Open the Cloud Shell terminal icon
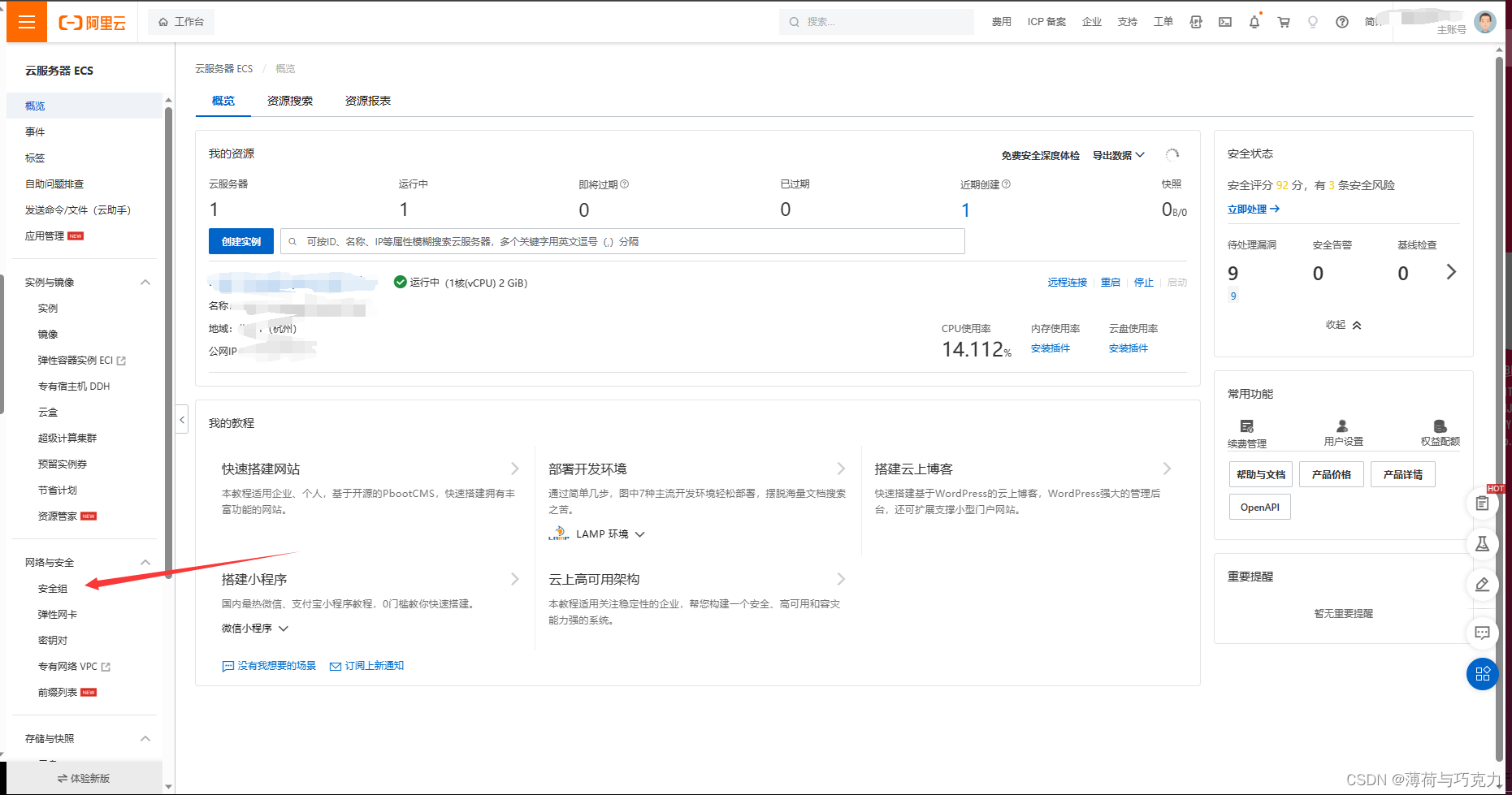Image resolution: width=1512 pixels, height=795 pixels. click(1225, 22)
